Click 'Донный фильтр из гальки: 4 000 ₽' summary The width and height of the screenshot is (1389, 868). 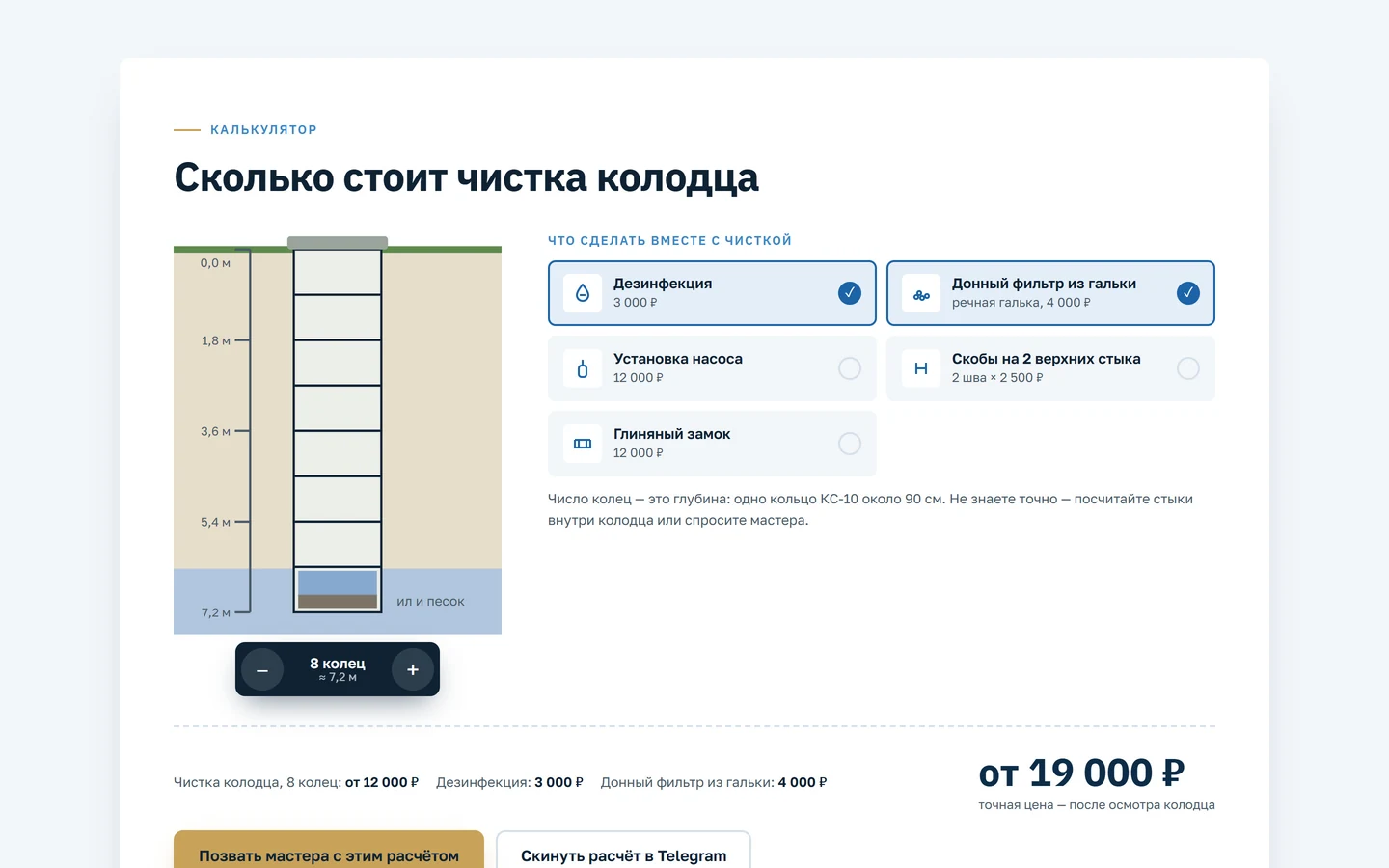coord(714,782)
